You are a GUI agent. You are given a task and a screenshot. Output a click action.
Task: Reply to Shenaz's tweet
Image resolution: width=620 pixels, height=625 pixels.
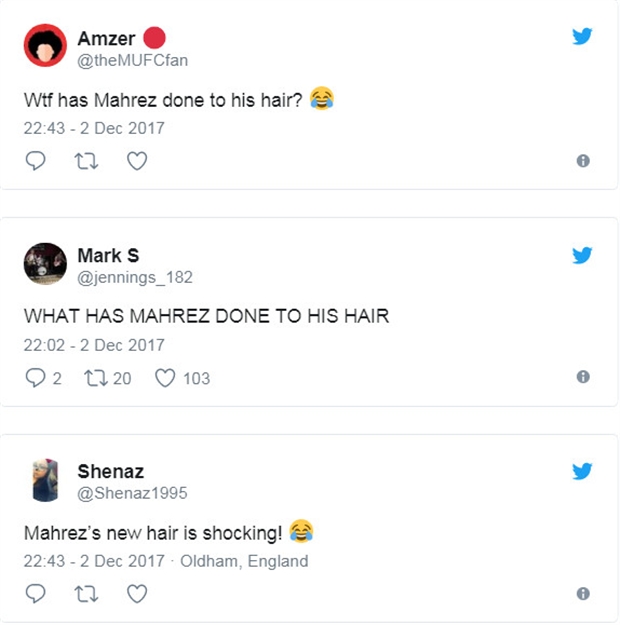coord(35,594)
